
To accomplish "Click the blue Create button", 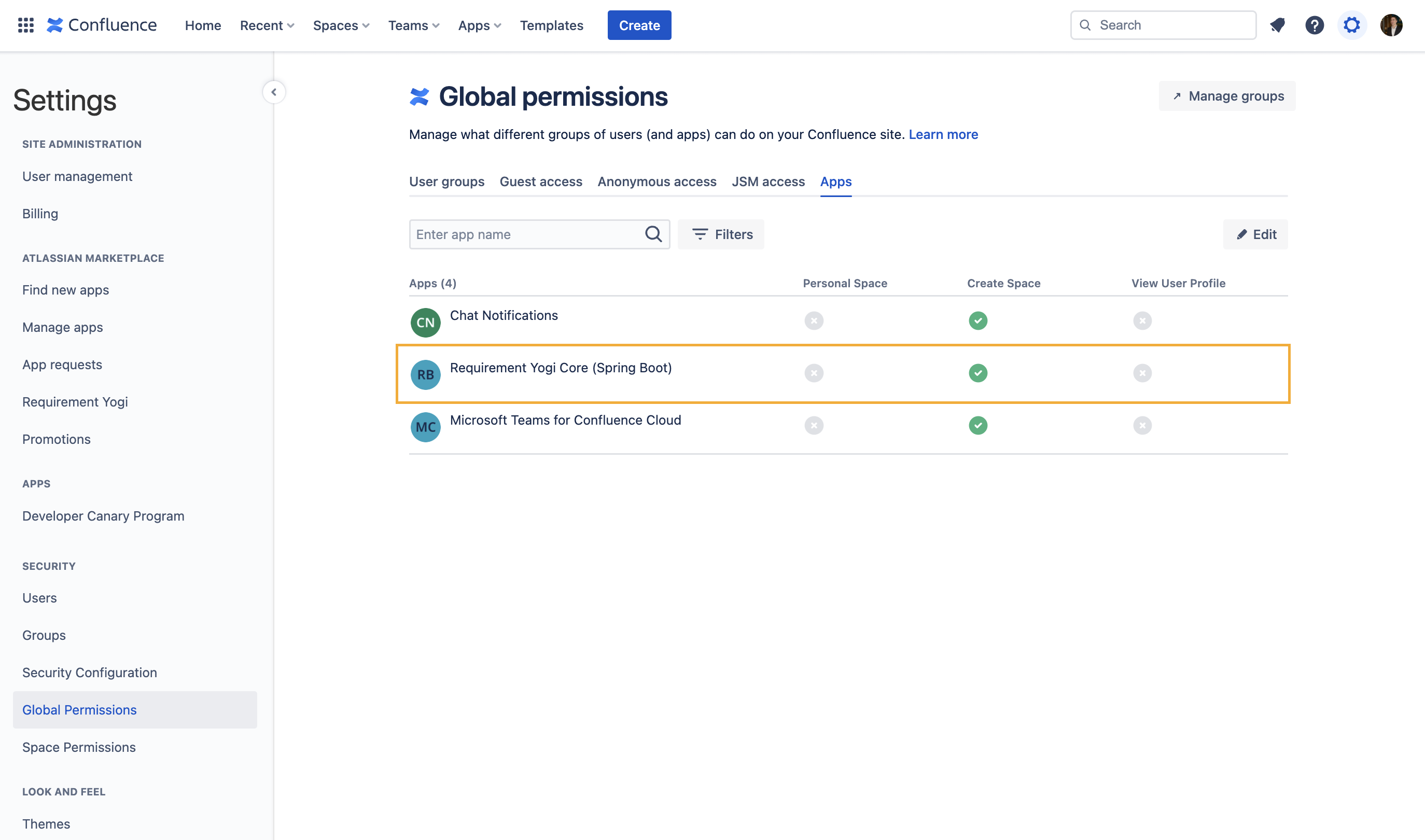I will click(x=639, y=25).
